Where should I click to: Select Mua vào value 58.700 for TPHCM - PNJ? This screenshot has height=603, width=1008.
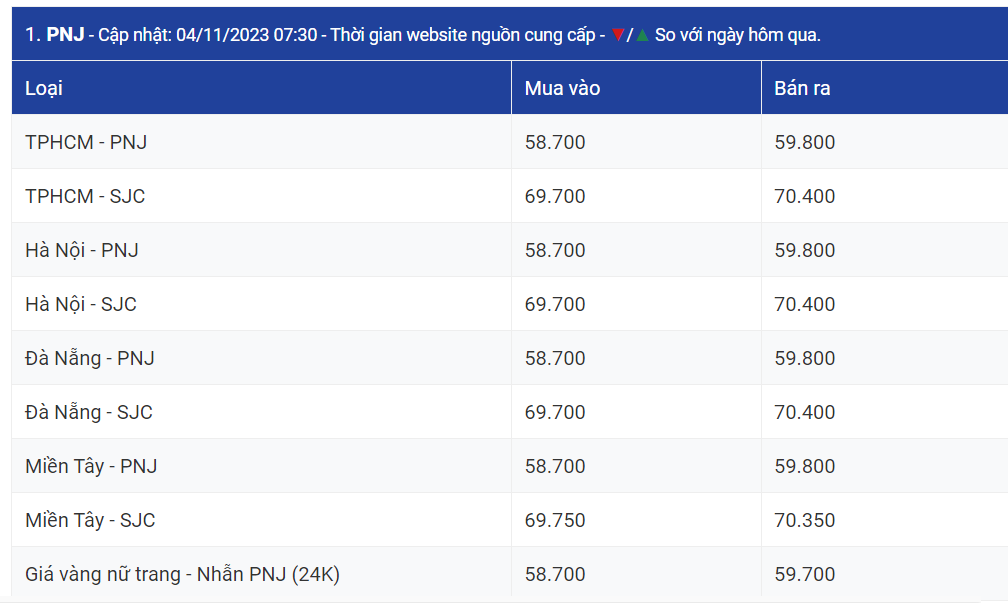click(555, 142)
